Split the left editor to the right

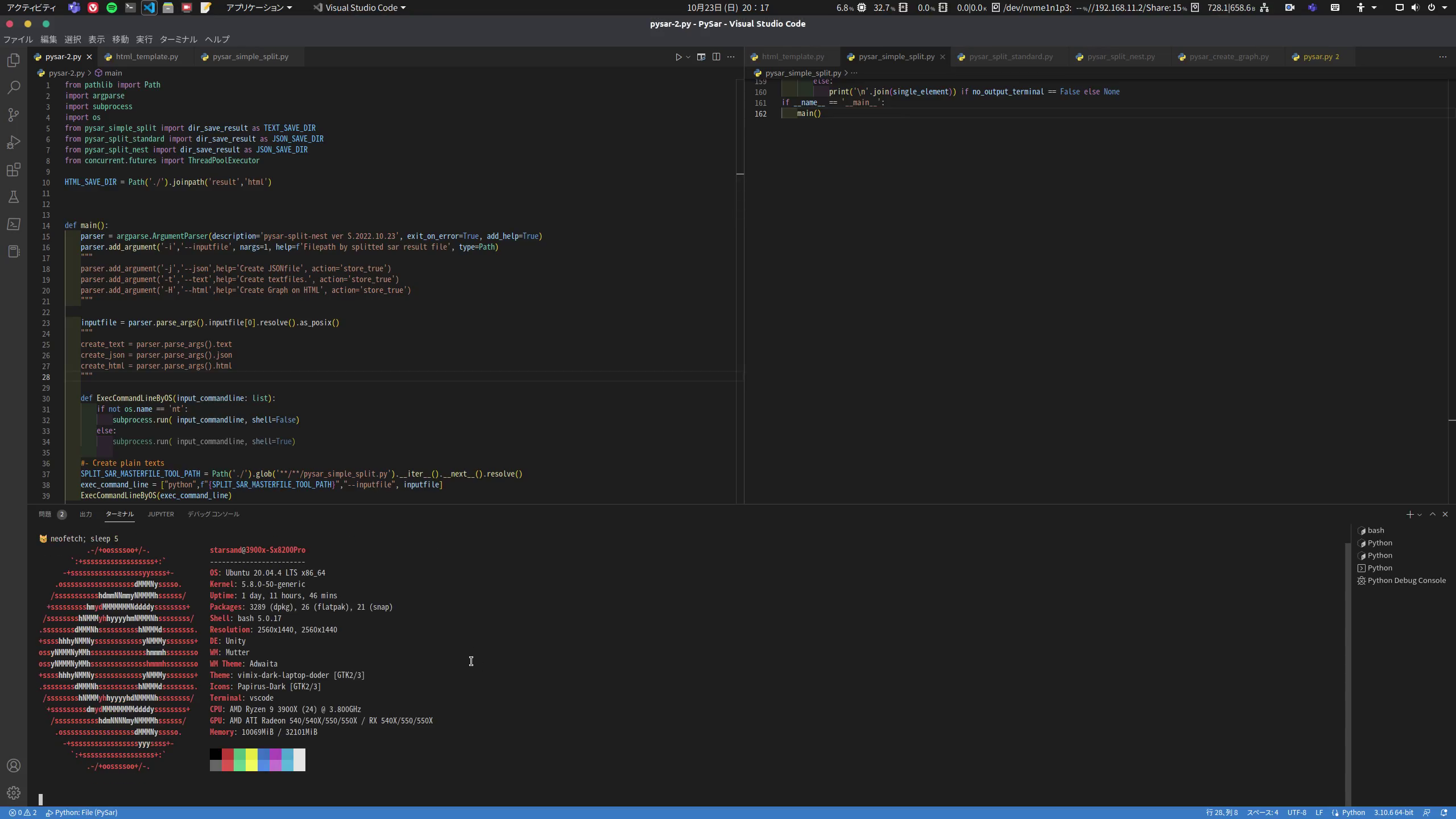(x=716, y=57)
